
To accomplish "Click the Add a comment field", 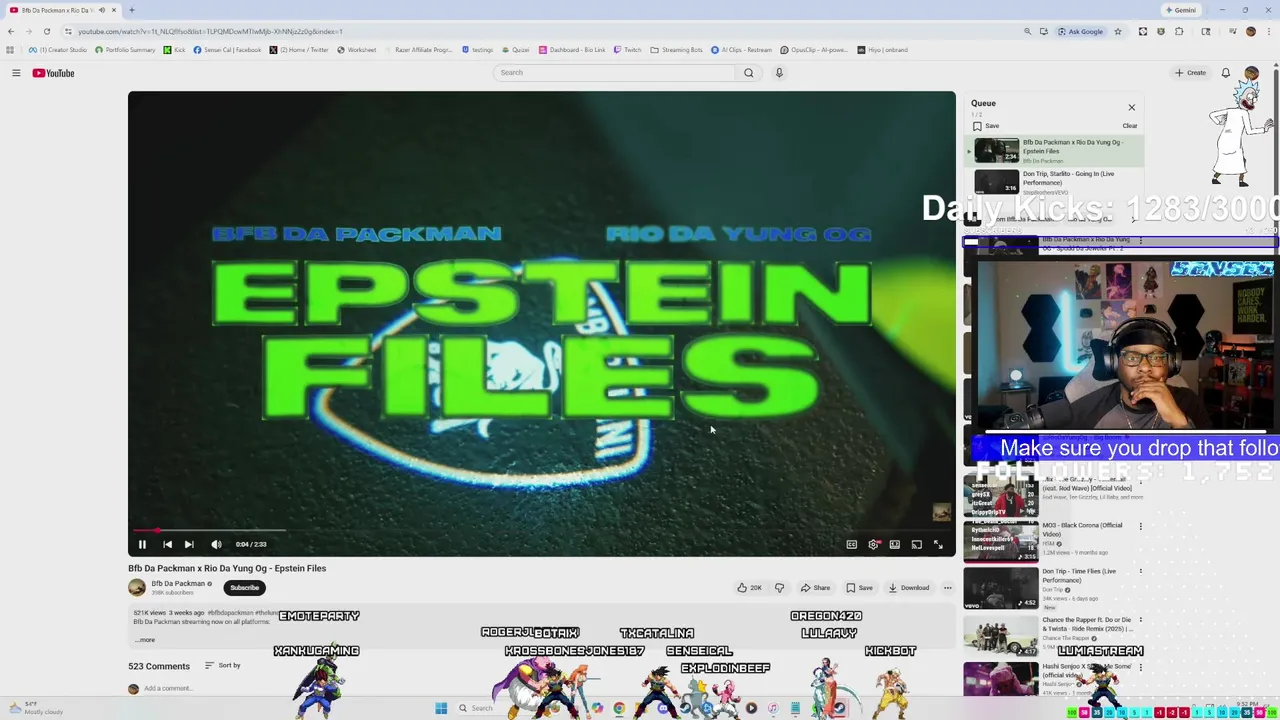I will 168,688.
